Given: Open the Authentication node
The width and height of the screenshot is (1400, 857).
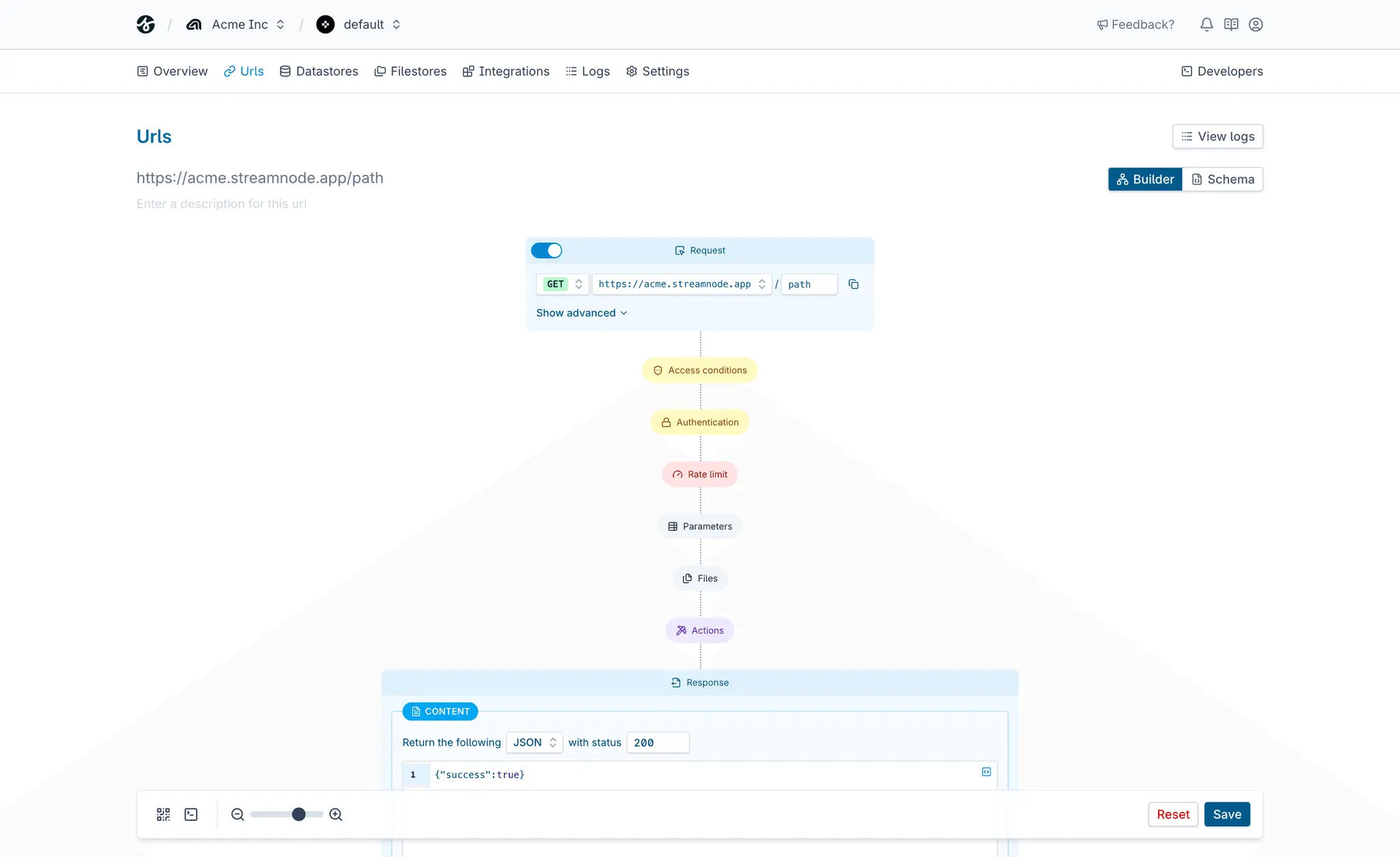Looking at the screenshot, I should [x=700, y=422].
